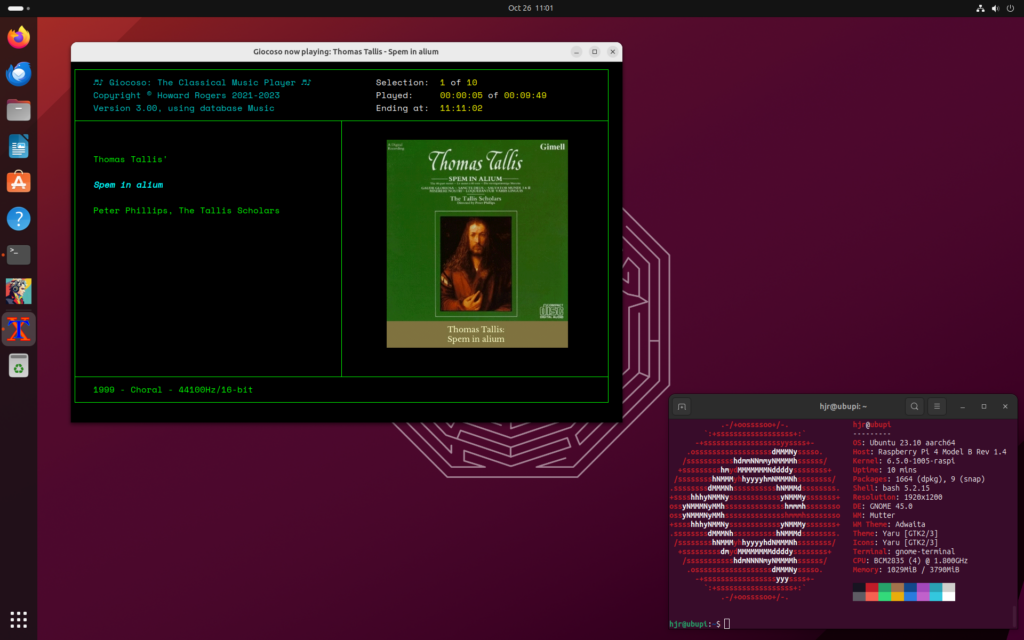Click the 'CPU: BCM2835 (4) @ 1.800GHz' line
The height and width of the screenshot is (640, 1024).
910,561
